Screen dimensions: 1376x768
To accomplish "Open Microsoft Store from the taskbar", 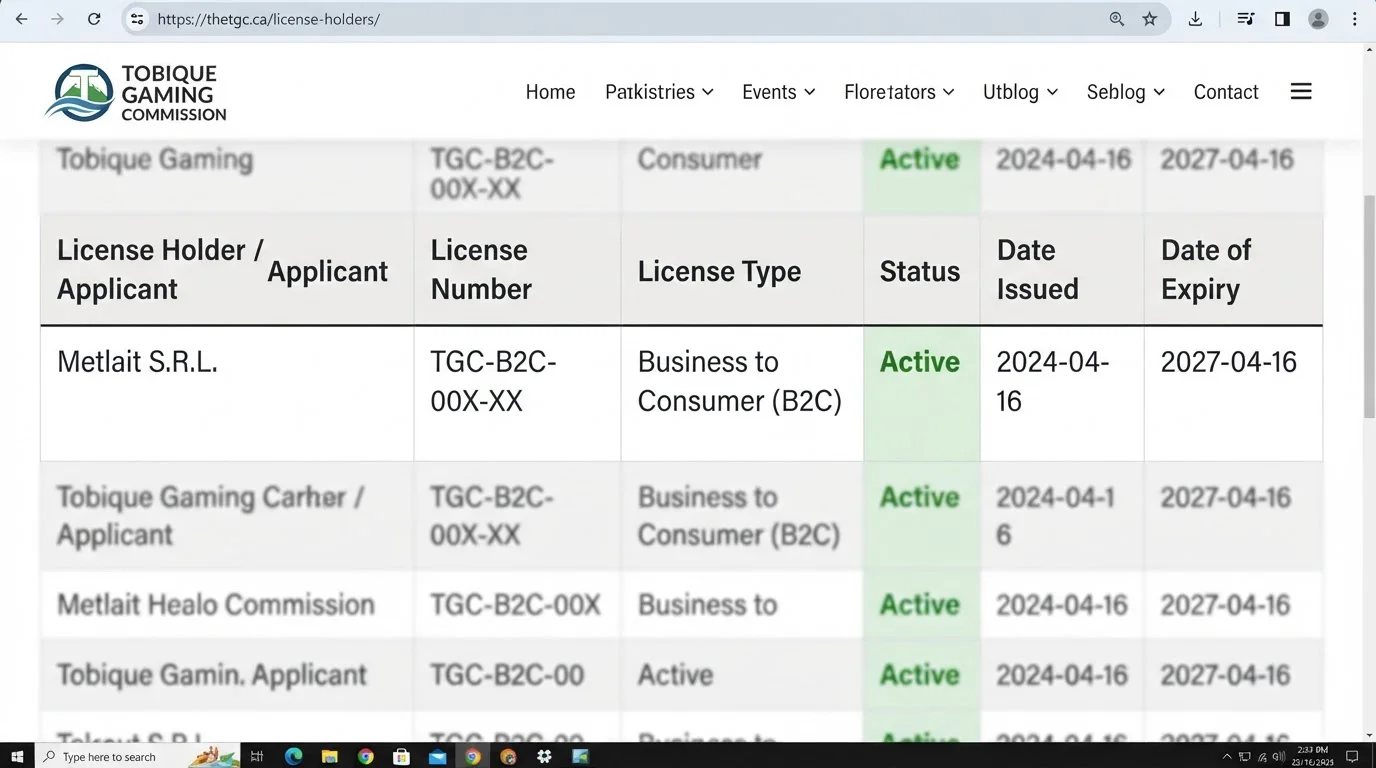I will click(x=401, y=757).
